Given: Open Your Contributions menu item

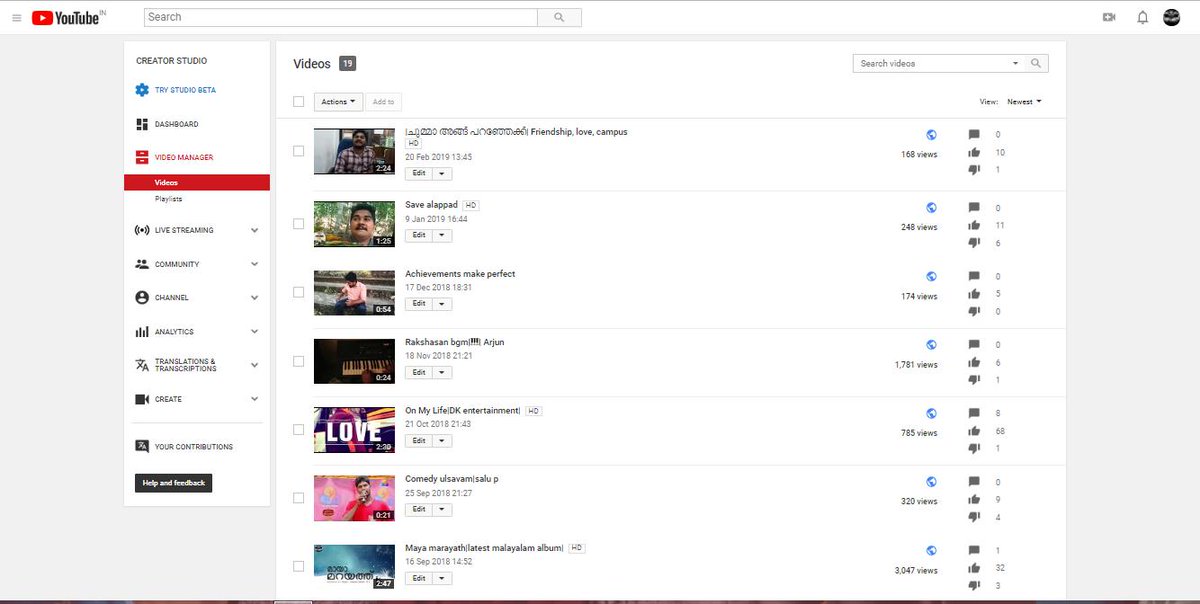Looking at the screenshot, I should tap(194, 447).
